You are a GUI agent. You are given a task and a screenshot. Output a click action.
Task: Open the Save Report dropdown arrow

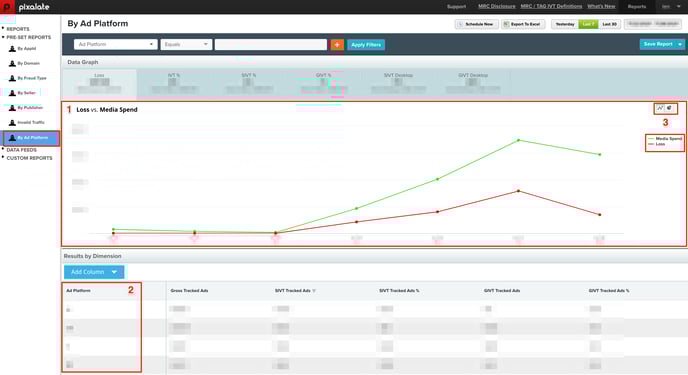click(680, 44)
